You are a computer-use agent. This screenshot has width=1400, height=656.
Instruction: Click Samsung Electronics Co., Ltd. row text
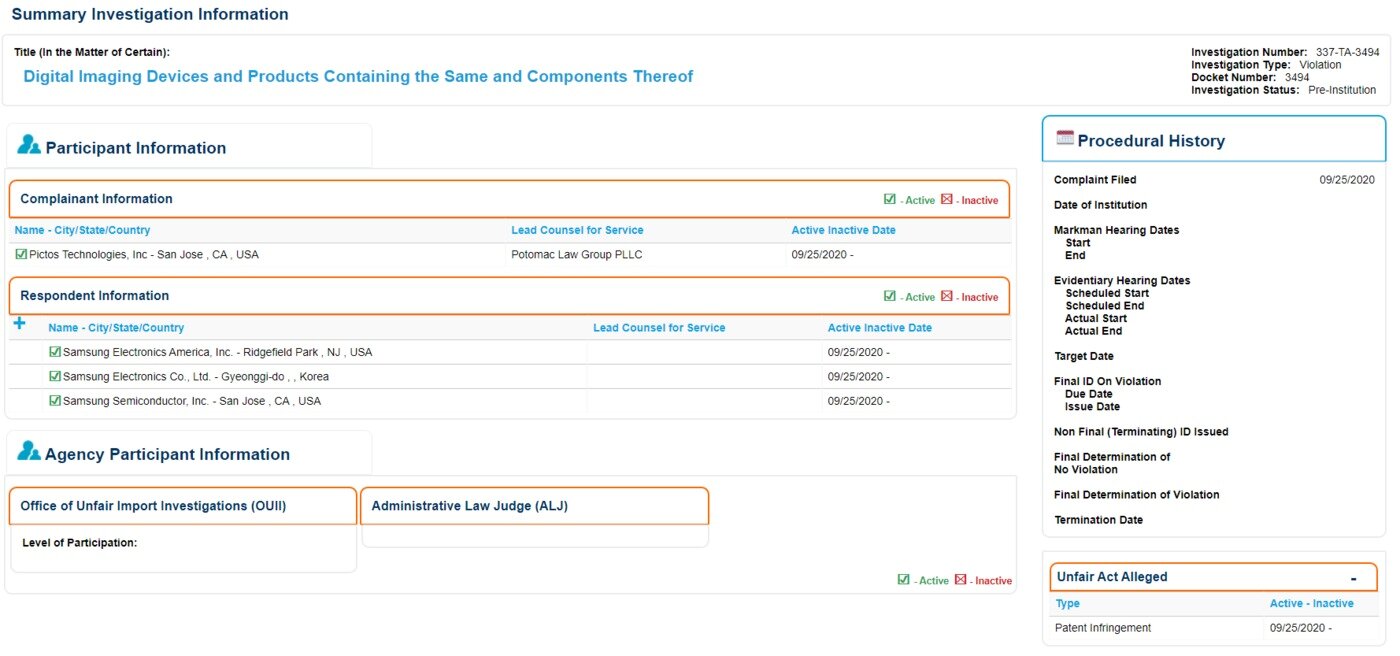pyautogui.click(x=196, y=377)
